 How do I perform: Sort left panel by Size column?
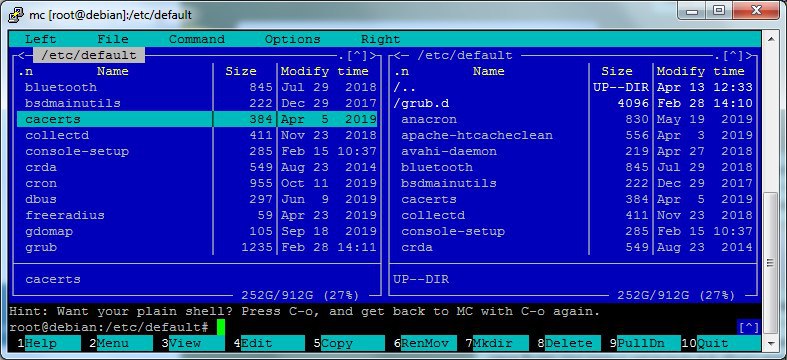click(241, 71)
